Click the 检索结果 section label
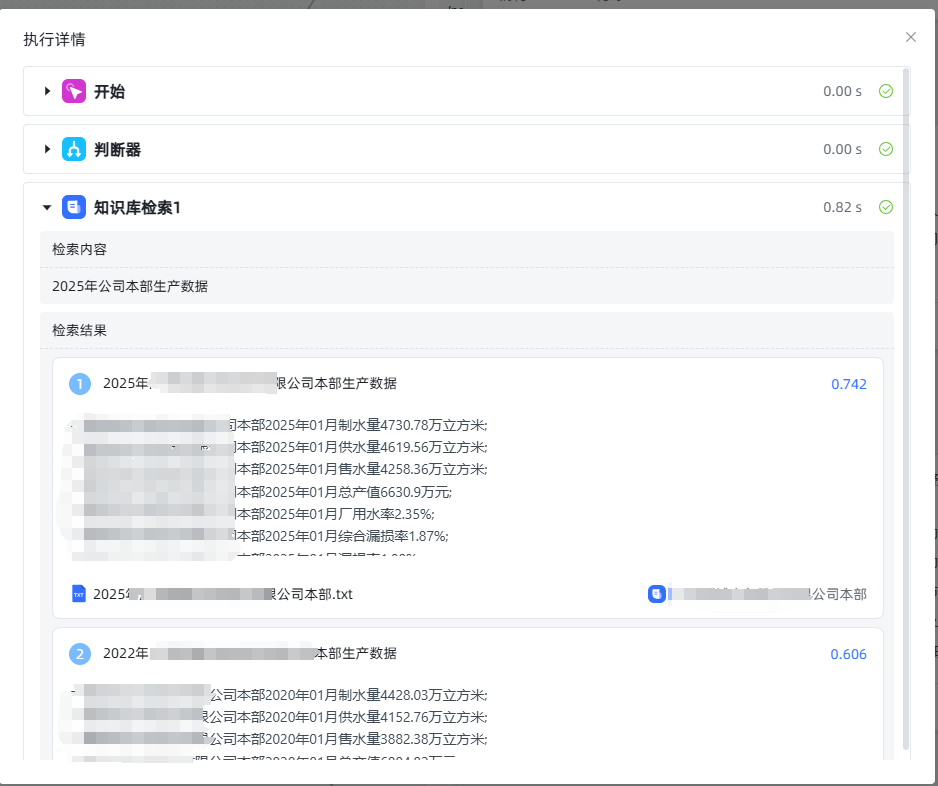This screenshot has height=786, width=938. click(80, 330)
